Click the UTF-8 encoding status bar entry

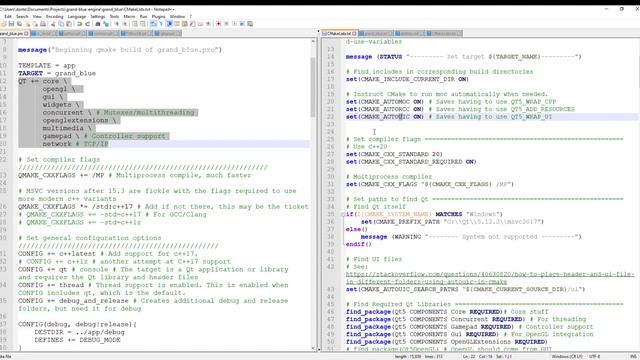point(595,357)
